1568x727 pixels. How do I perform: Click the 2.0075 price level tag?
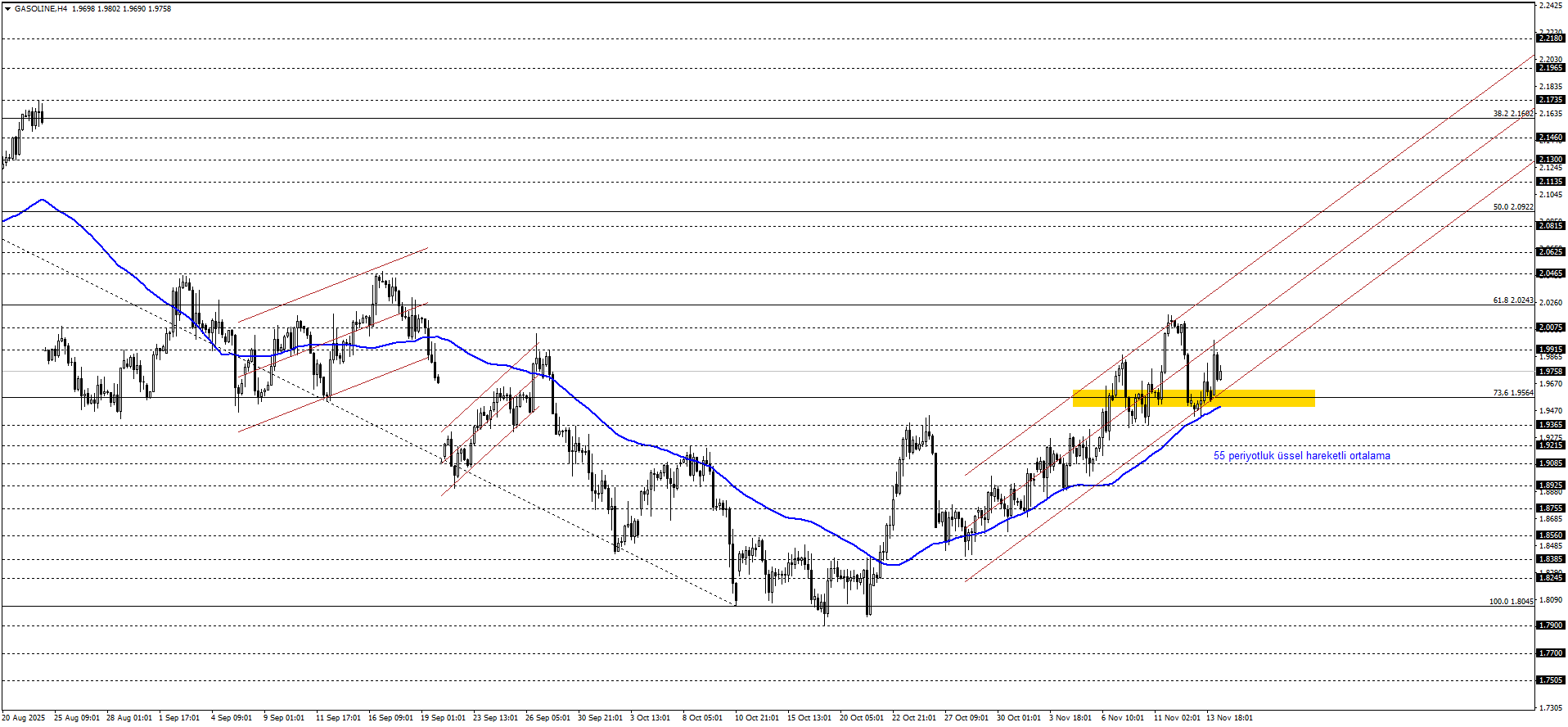coord(1551,327)
